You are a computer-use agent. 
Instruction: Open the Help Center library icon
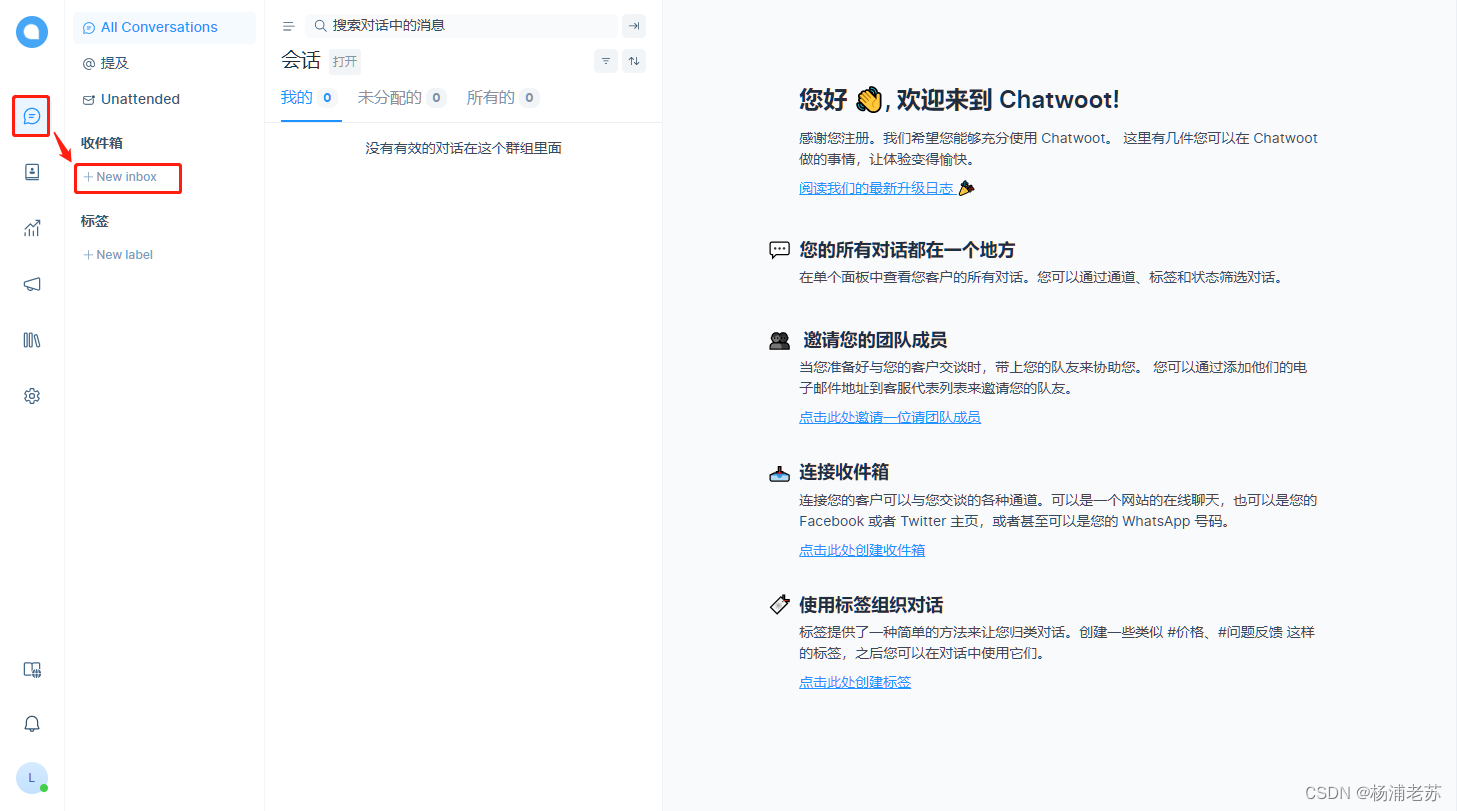click(32, 340)
